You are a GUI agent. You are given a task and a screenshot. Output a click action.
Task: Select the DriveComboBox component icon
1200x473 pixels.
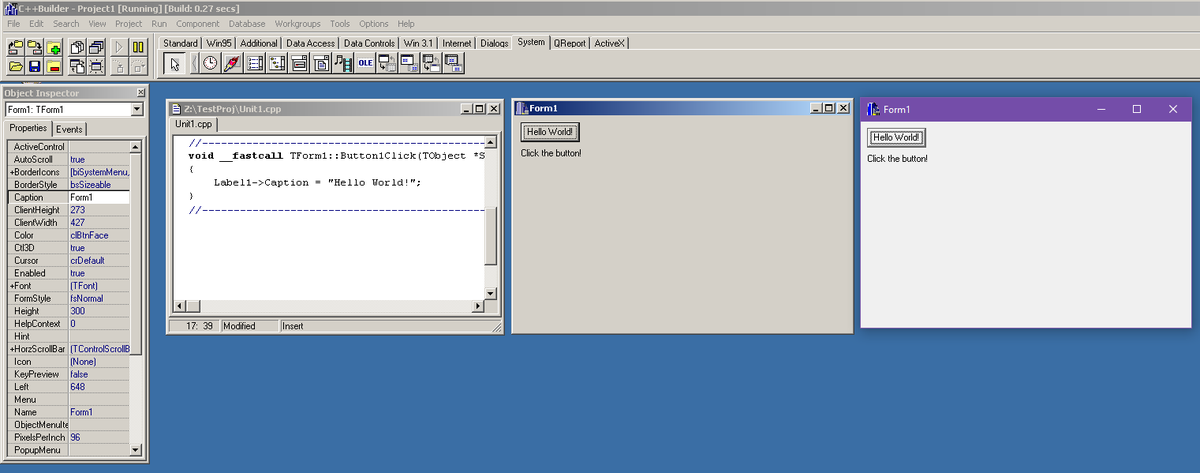point(298,63)
